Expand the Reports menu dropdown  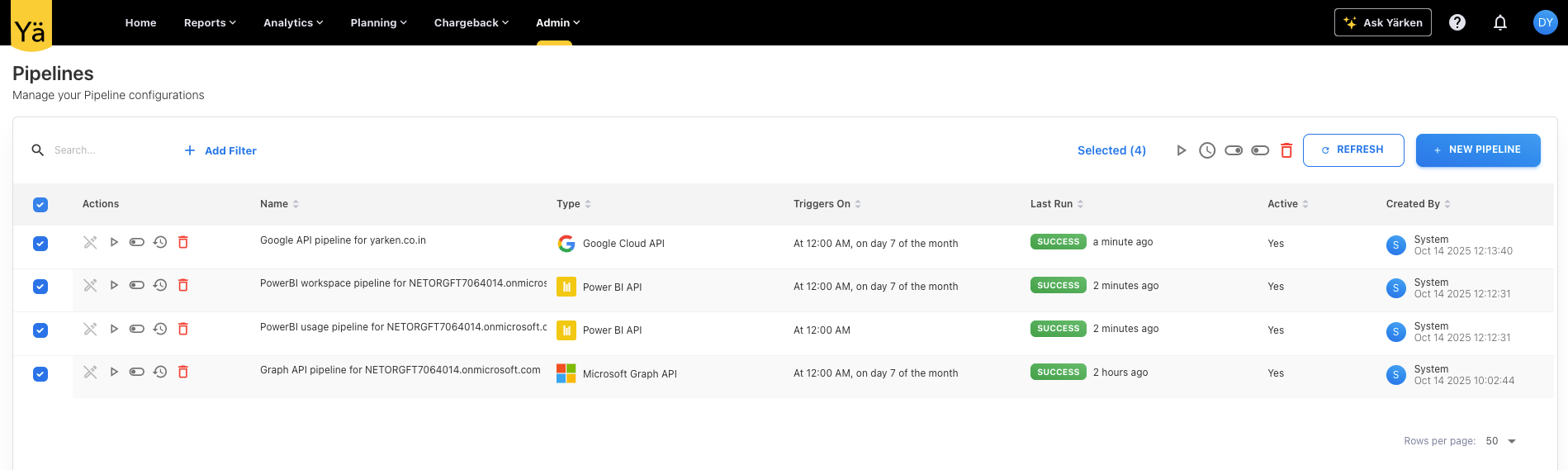[210, 22]
